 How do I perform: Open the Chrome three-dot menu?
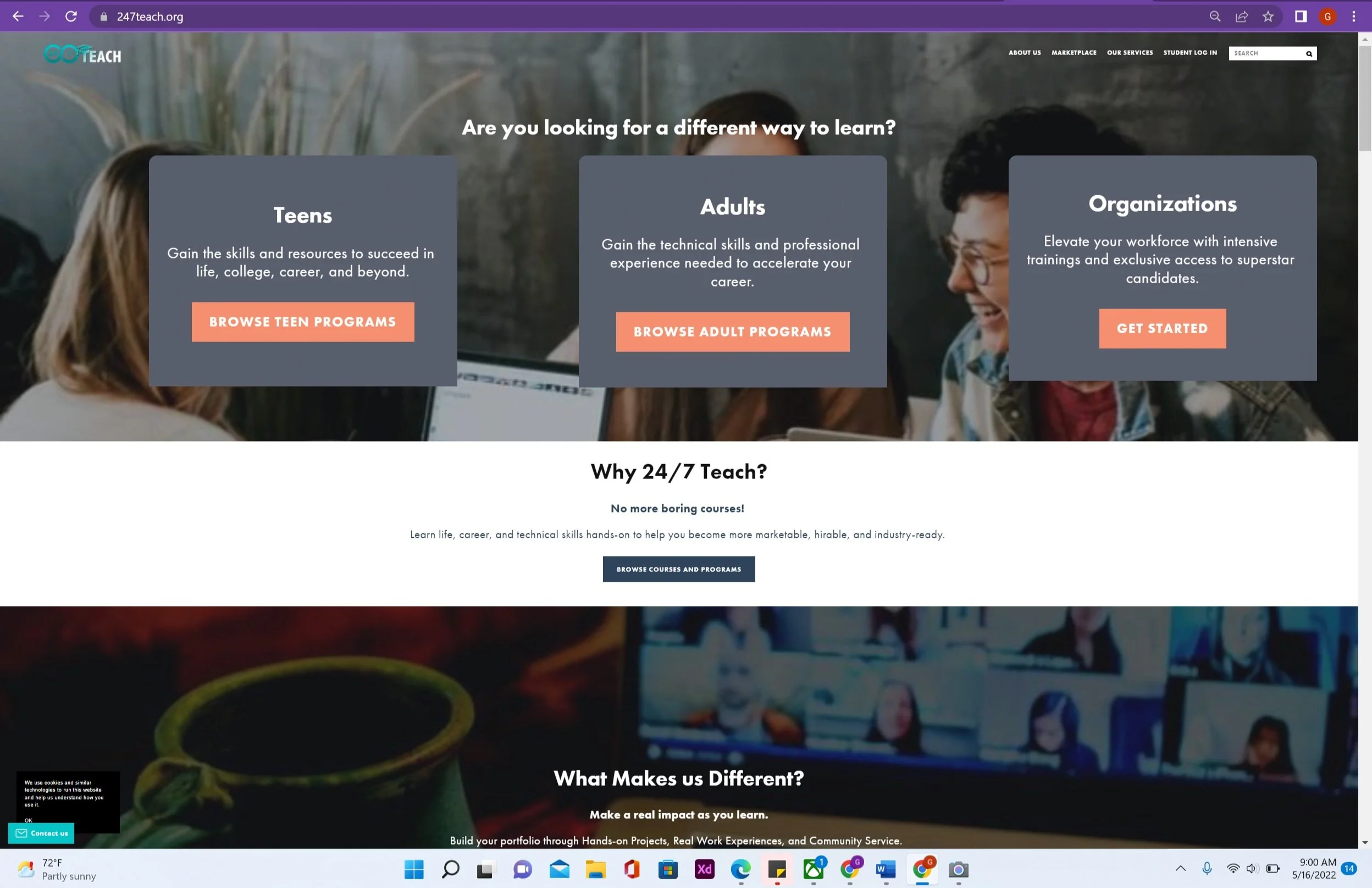click(1353, 16)
